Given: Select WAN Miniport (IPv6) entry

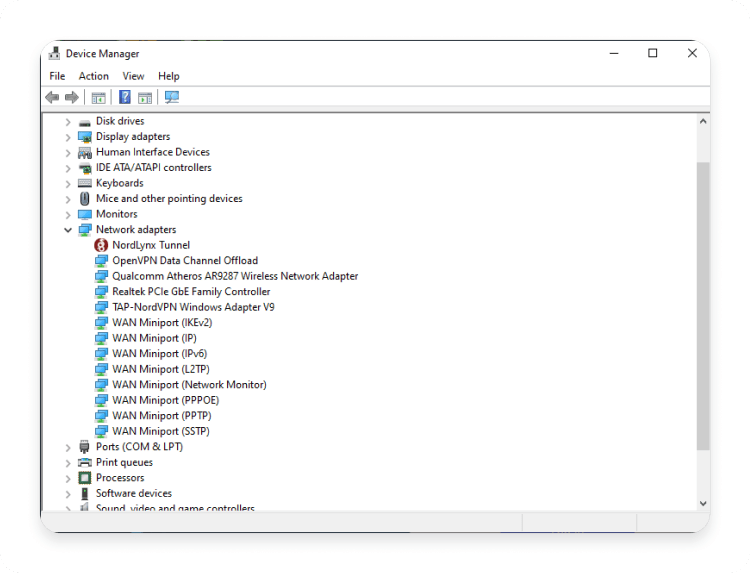Looking at the screenshot, I should 159,353.
